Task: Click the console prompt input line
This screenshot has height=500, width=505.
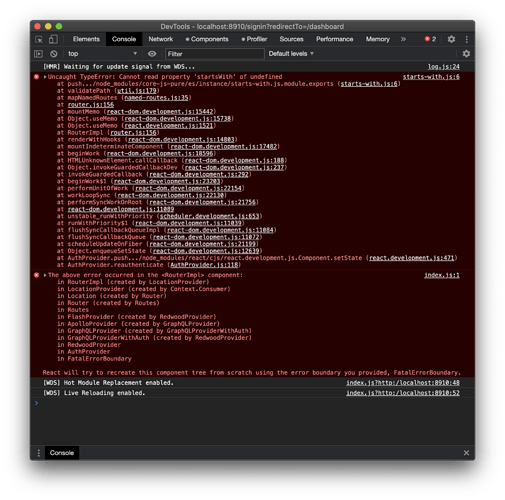Action: point(252,403)
